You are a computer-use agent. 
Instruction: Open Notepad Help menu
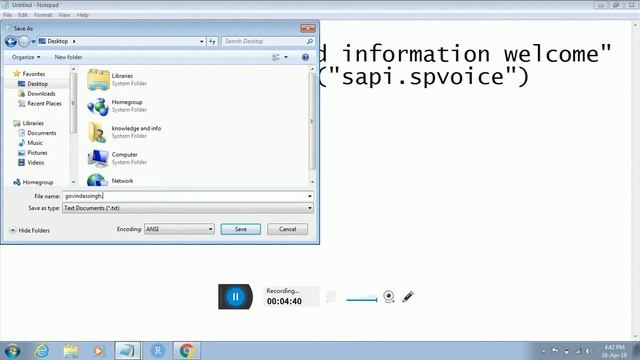pos(82,15)
